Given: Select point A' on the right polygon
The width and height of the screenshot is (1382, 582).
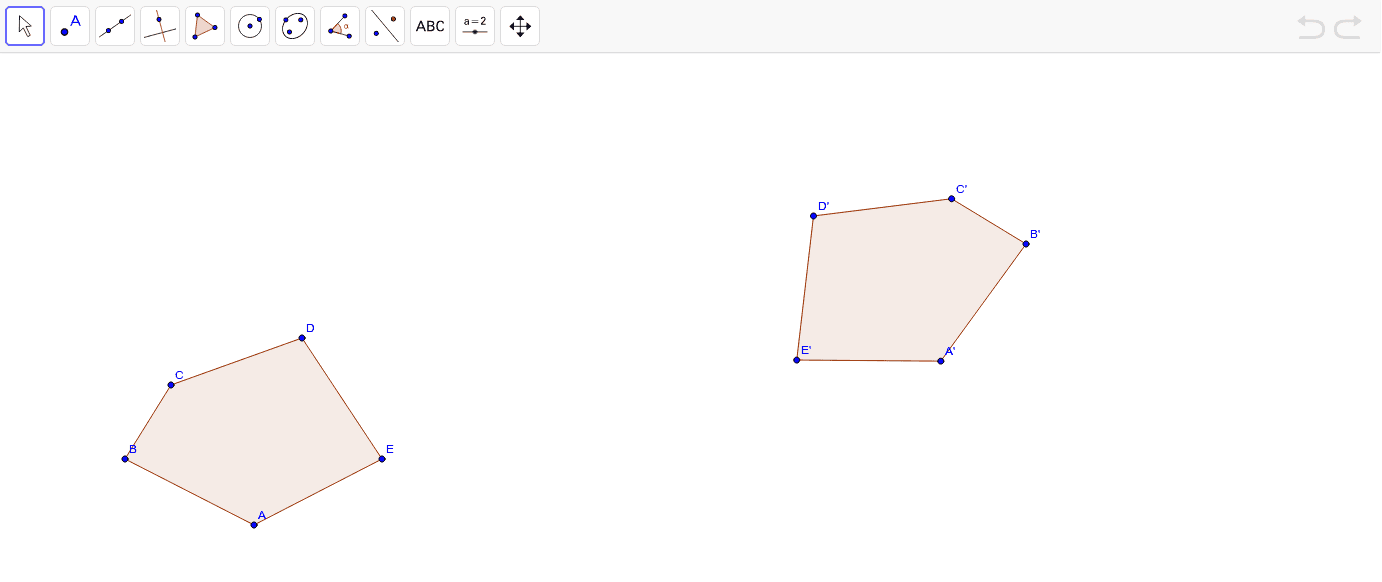Looking at the screenshot, I should pos(941,361).
